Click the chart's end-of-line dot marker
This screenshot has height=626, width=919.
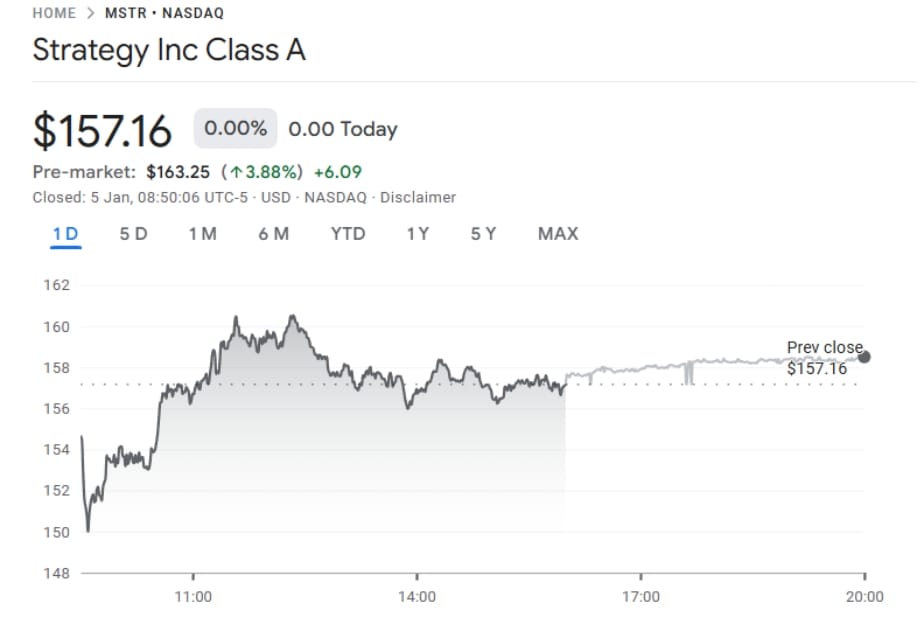click(864, 357)
